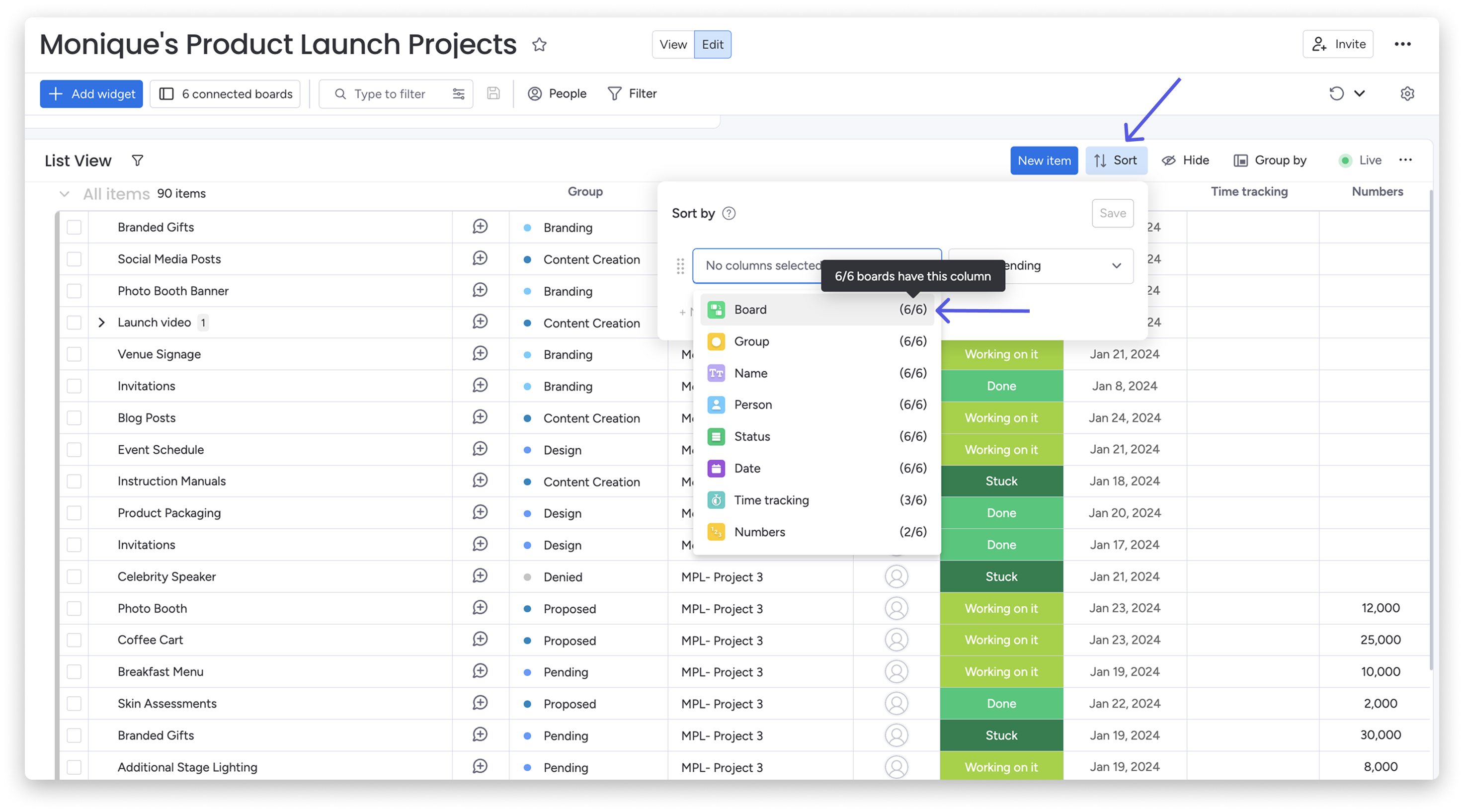Open the refresh options chevron
Screen dimensions: 1464x812
(1360, 94)
